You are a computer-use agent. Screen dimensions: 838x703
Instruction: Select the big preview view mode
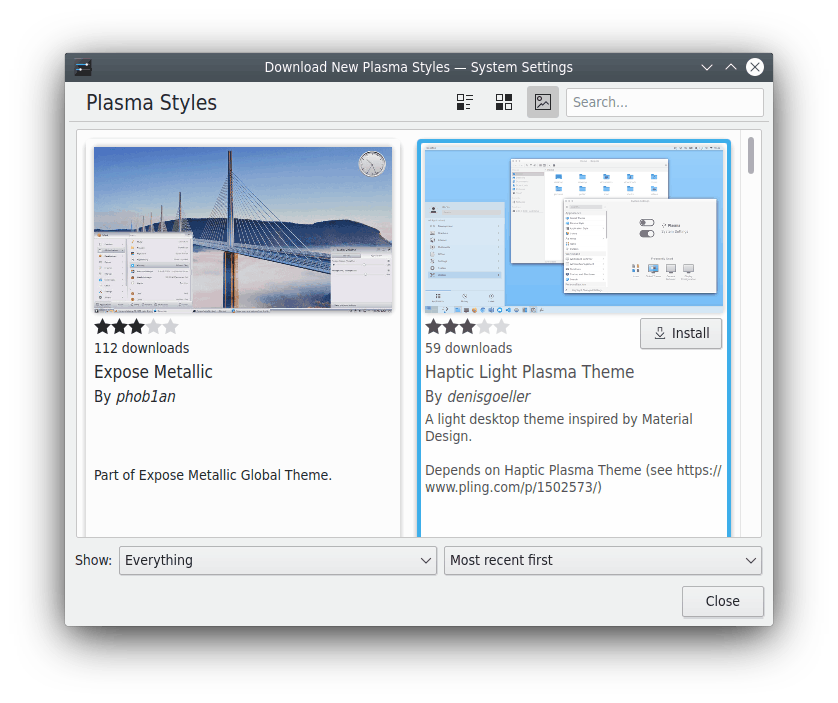tap(543, 102)
